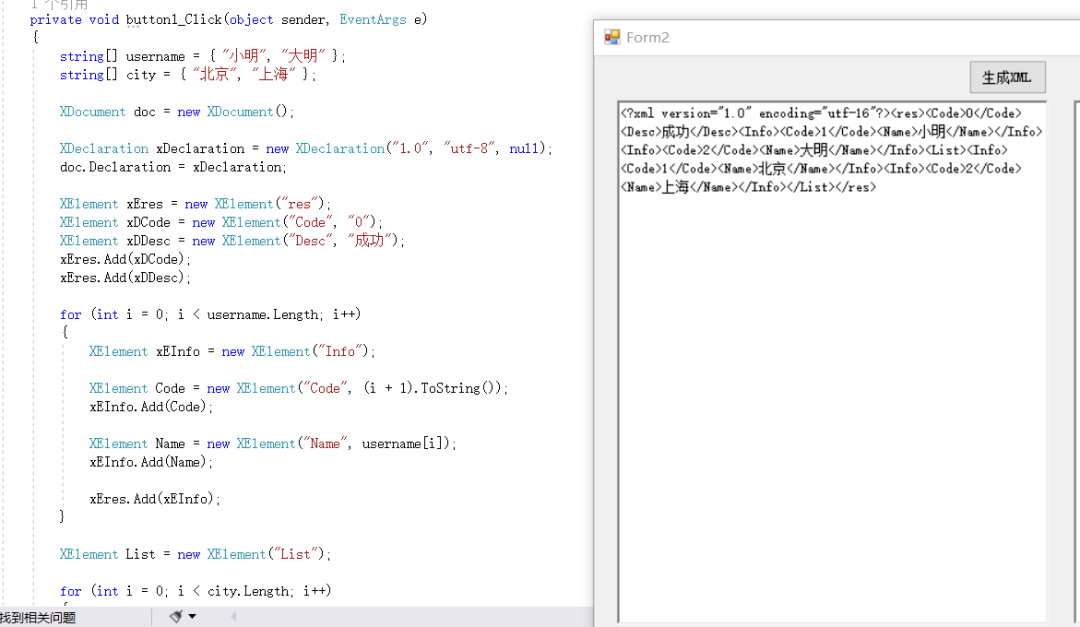Click the Form2 window icon

click(x=612, y=37)
